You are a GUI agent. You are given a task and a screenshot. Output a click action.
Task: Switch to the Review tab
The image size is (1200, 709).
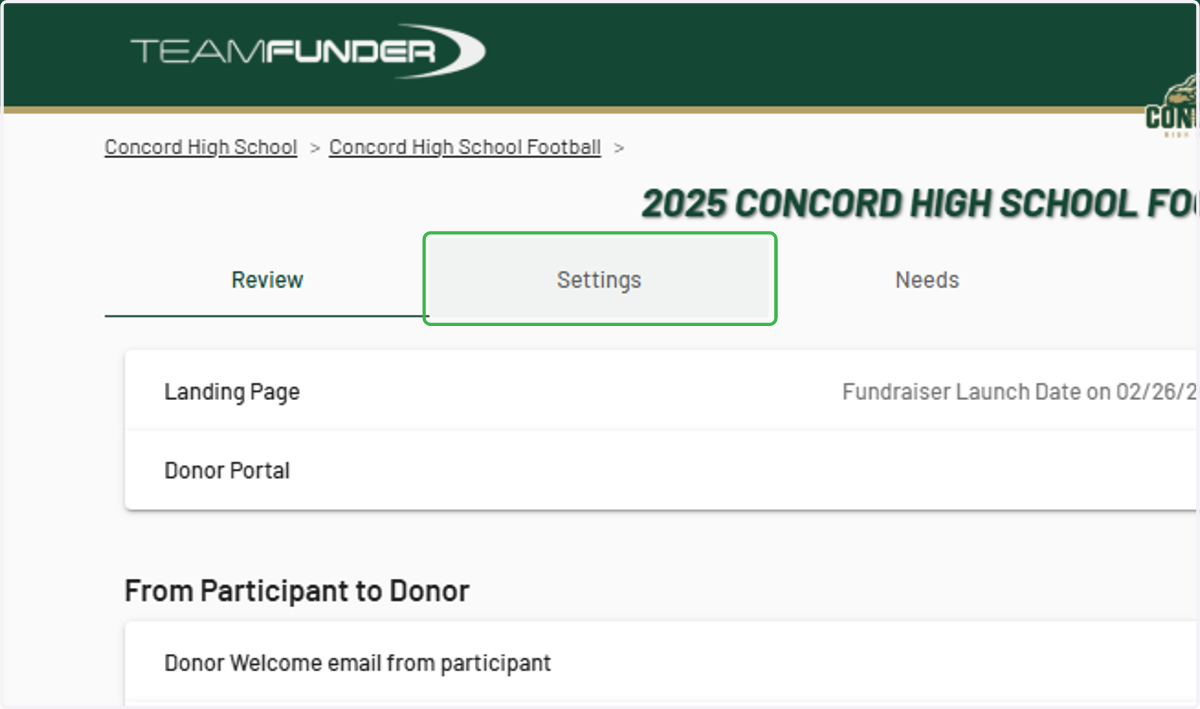coord(267,280)
